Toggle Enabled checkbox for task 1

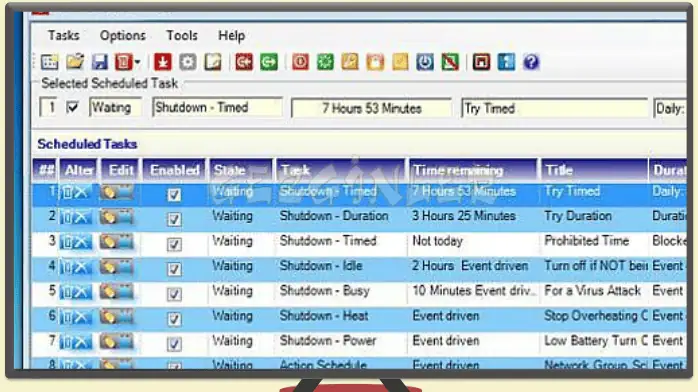pyautogui.click(x=174, y=194)
